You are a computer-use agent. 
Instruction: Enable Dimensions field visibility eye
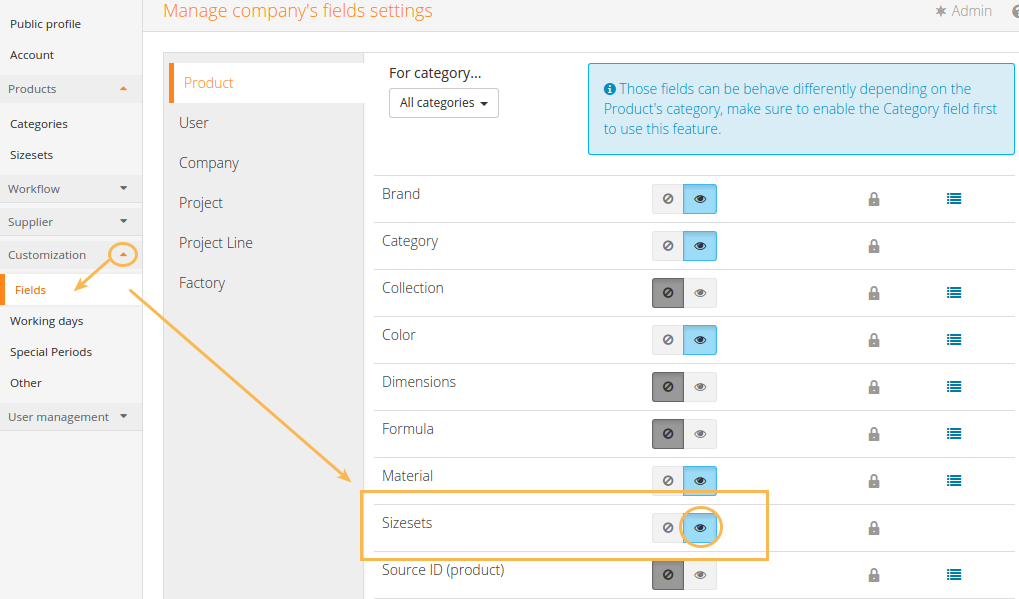click(x=700, y=387)
